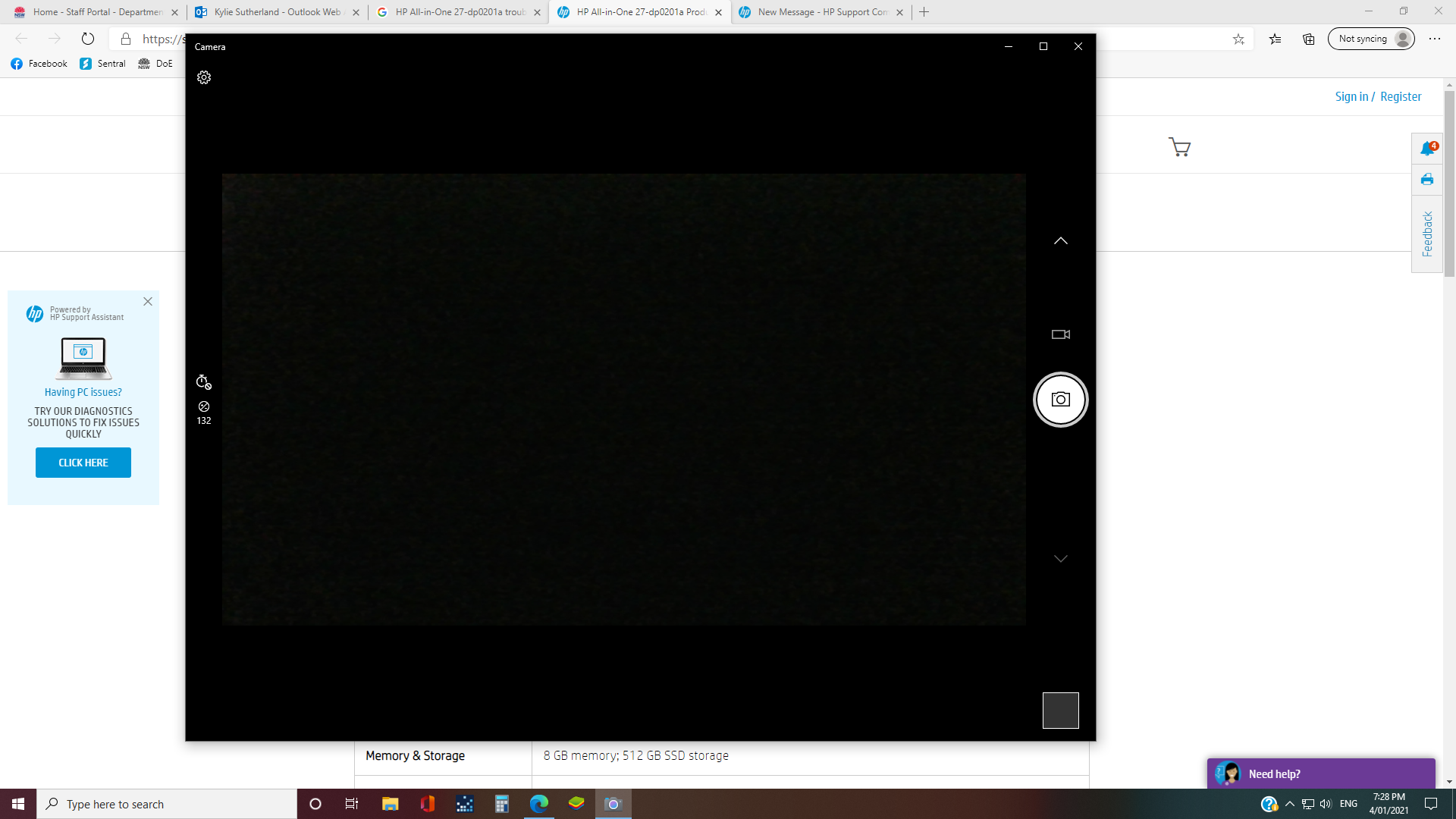Expand the up chevron in Camera controls
Viewport: 1456px width, 819px height.
click(1060, 240)
